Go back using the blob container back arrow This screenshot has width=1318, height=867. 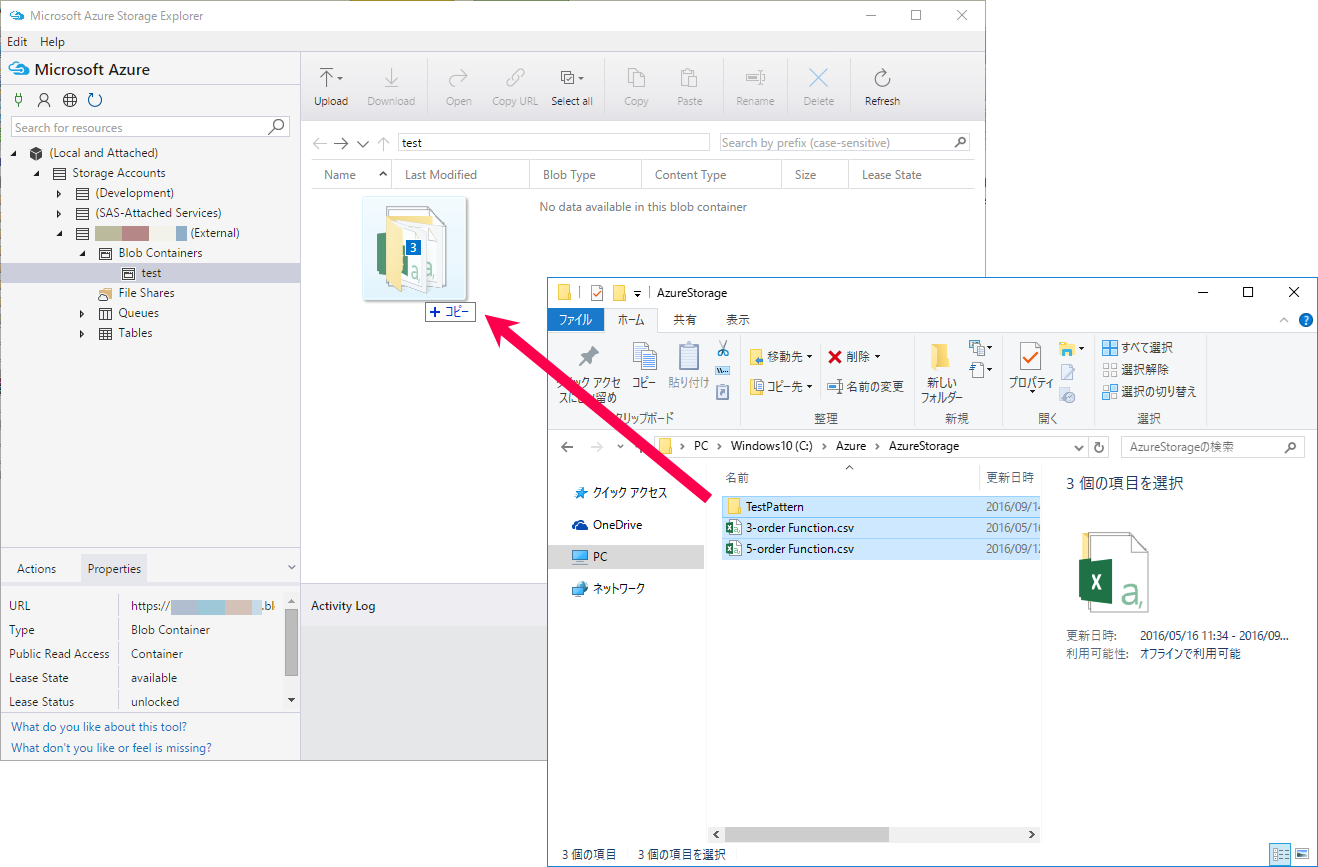[320, 143]
